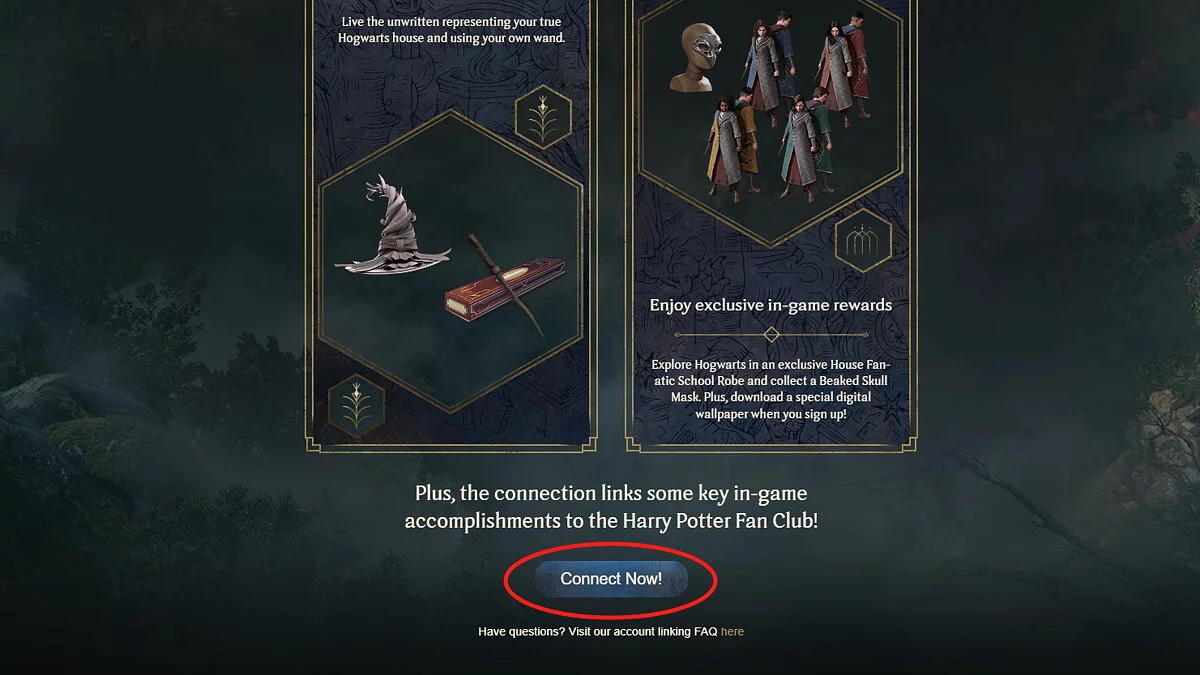Viewport: 1200px width, 675px height.
Task: Select the green-robed student pair
Action: [x=806, y=147]
